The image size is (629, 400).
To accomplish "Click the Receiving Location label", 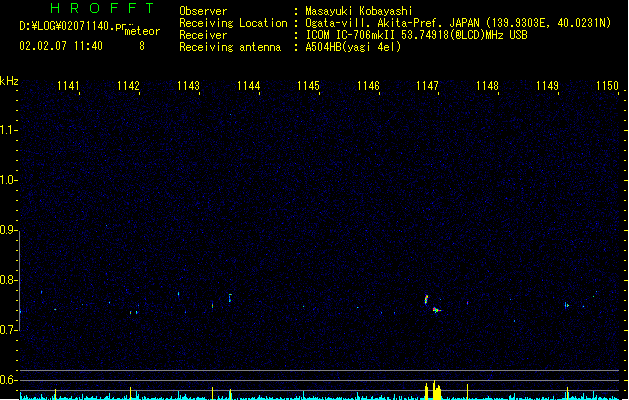I will click(233, 23).
